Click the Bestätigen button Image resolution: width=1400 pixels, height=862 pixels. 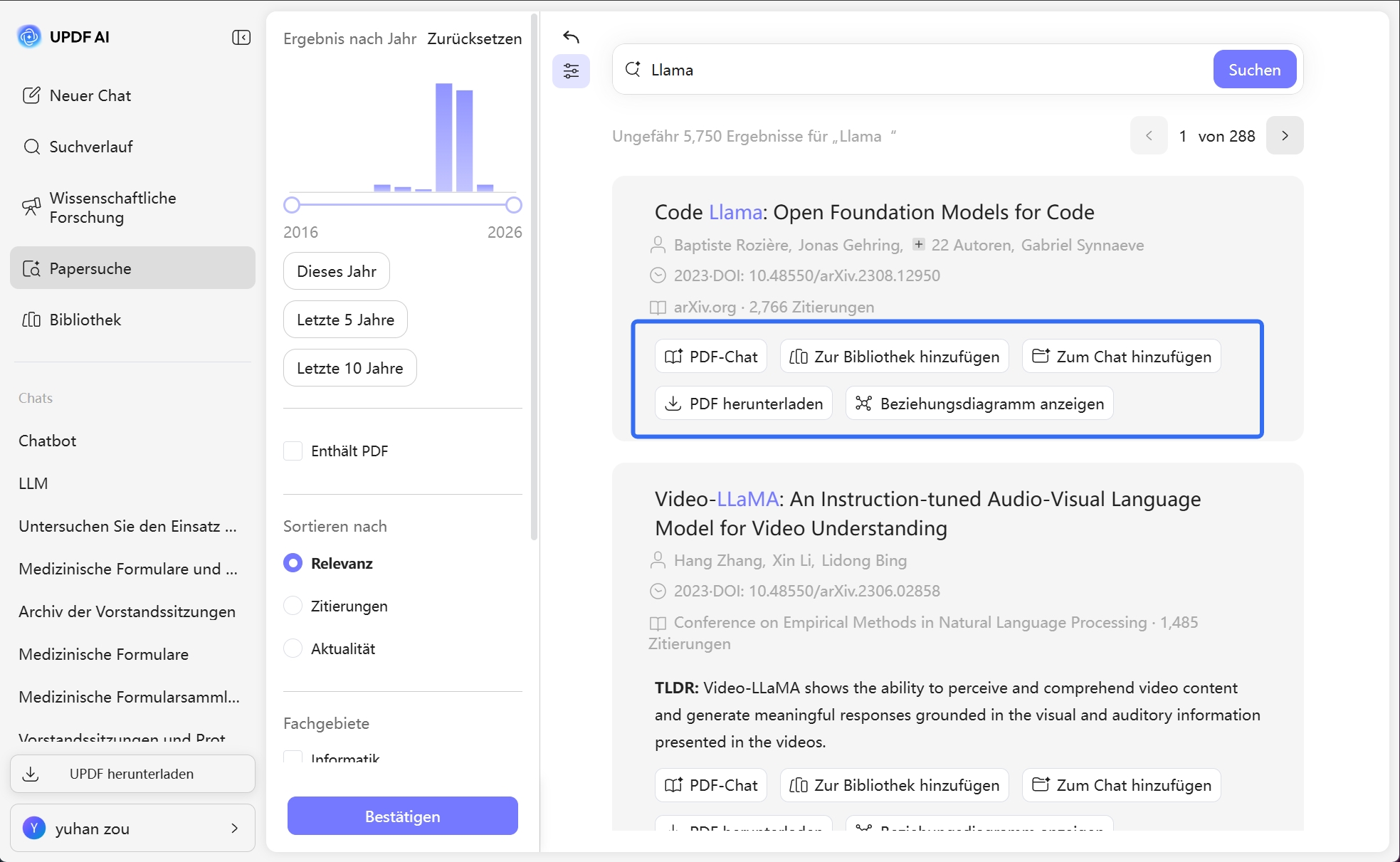(x=403, y=816)
